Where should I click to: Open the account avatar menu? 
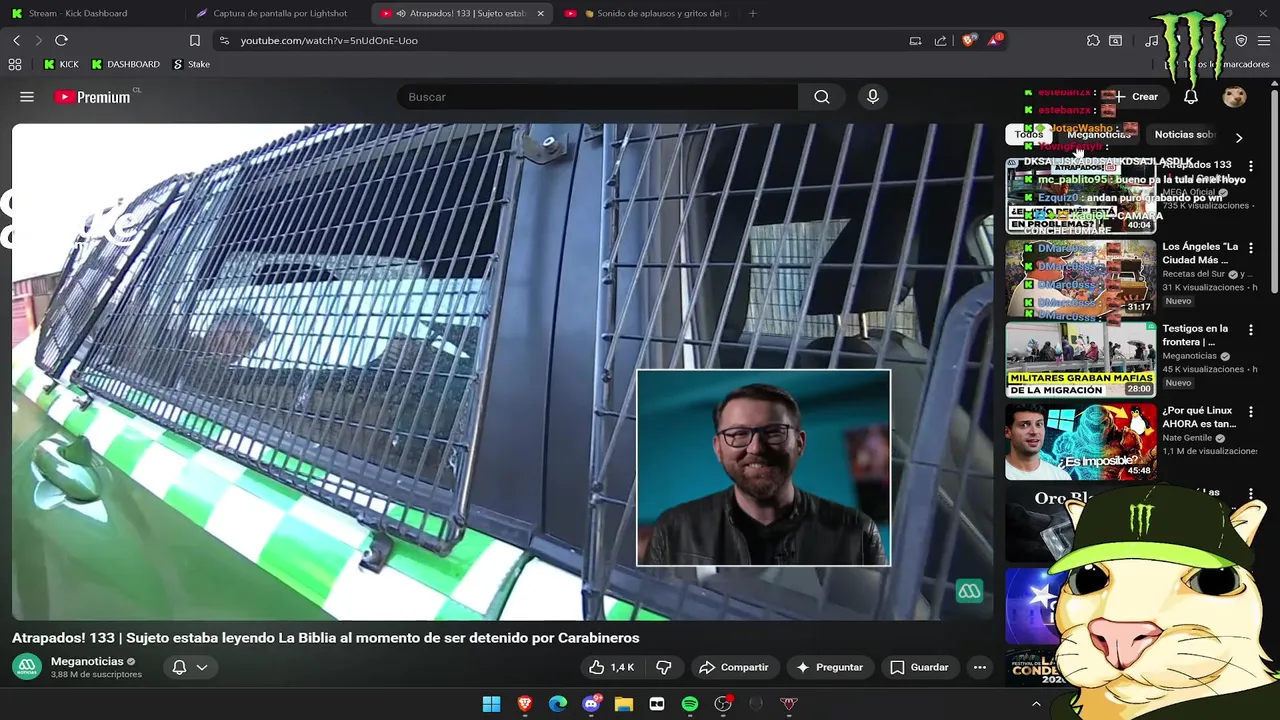click(x=1235, y=97)
